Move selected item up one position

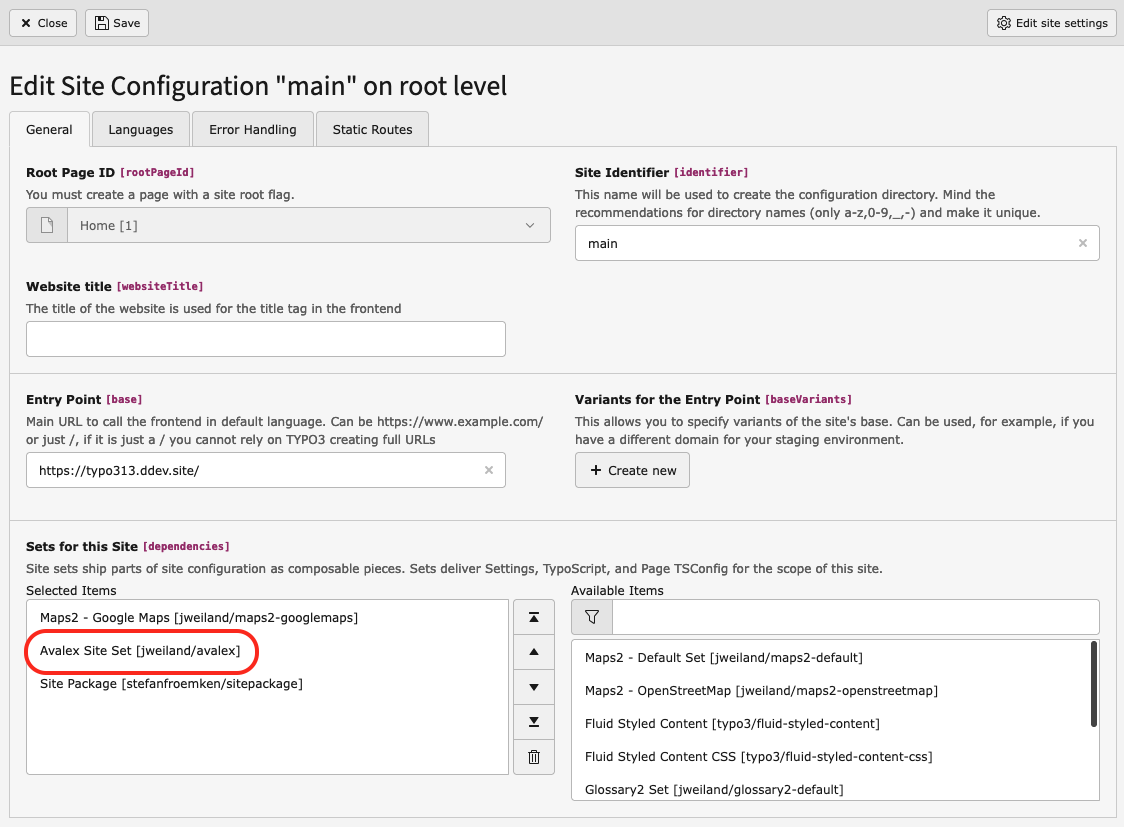click(x=534, y=652)
